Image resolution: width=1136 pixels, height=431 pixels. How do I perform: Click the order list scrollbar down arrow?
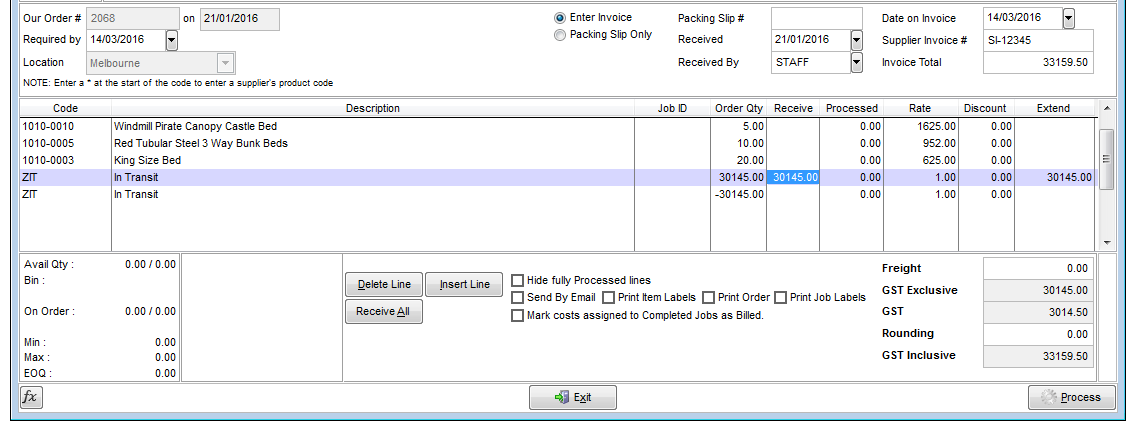click(x=1106, y=243)
